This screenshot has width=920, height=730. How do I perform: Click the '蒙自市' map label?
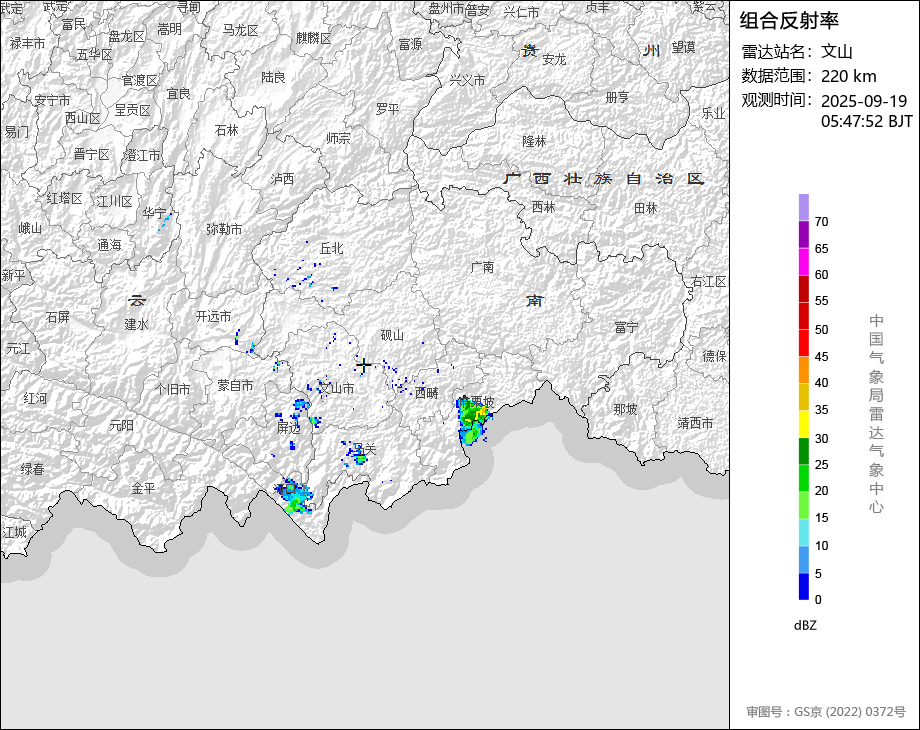click(x=235, y=385)
